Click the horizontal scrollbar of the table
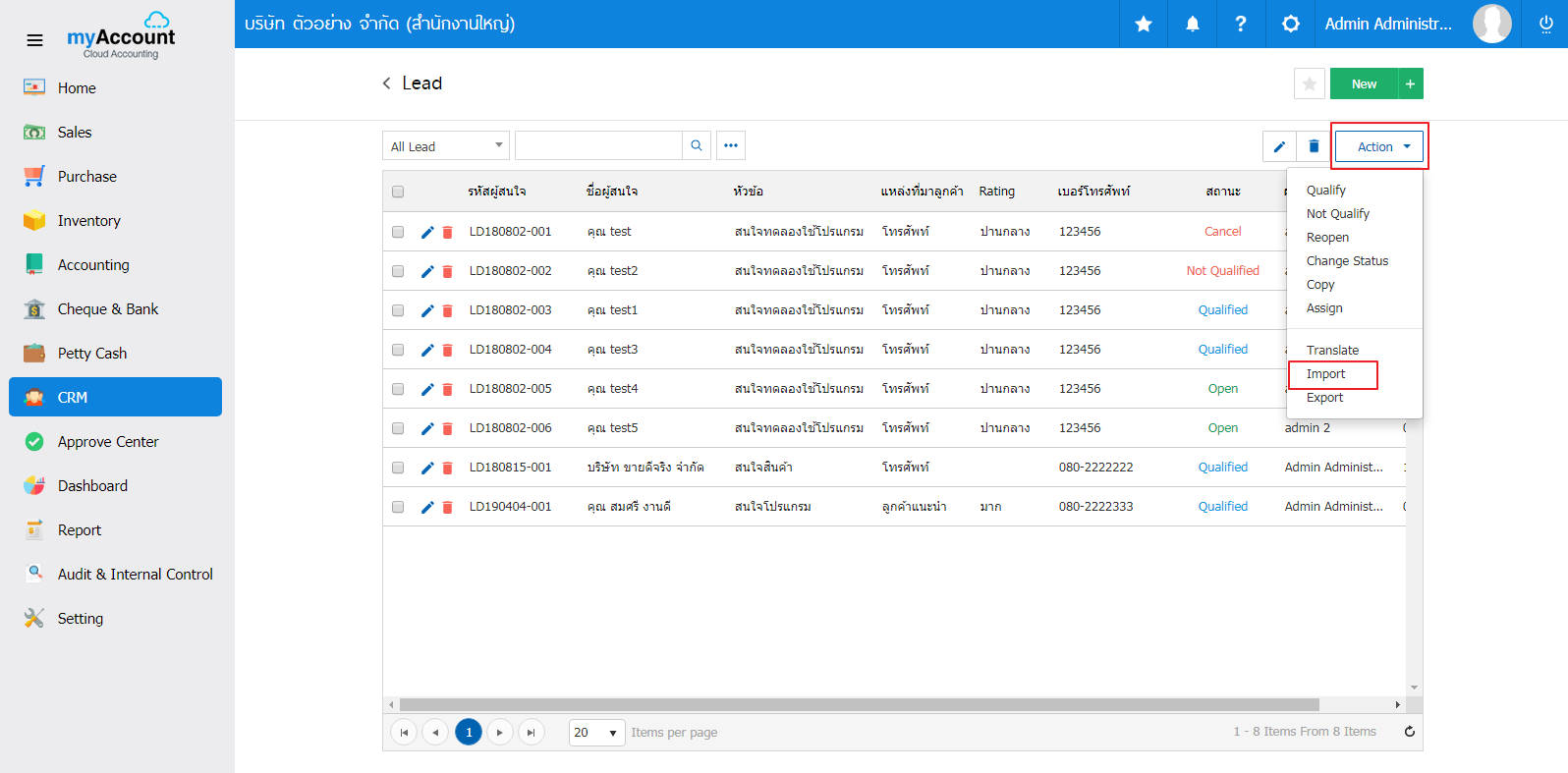This screenshot has width=1568, height=773. click(x=859, y=704)
